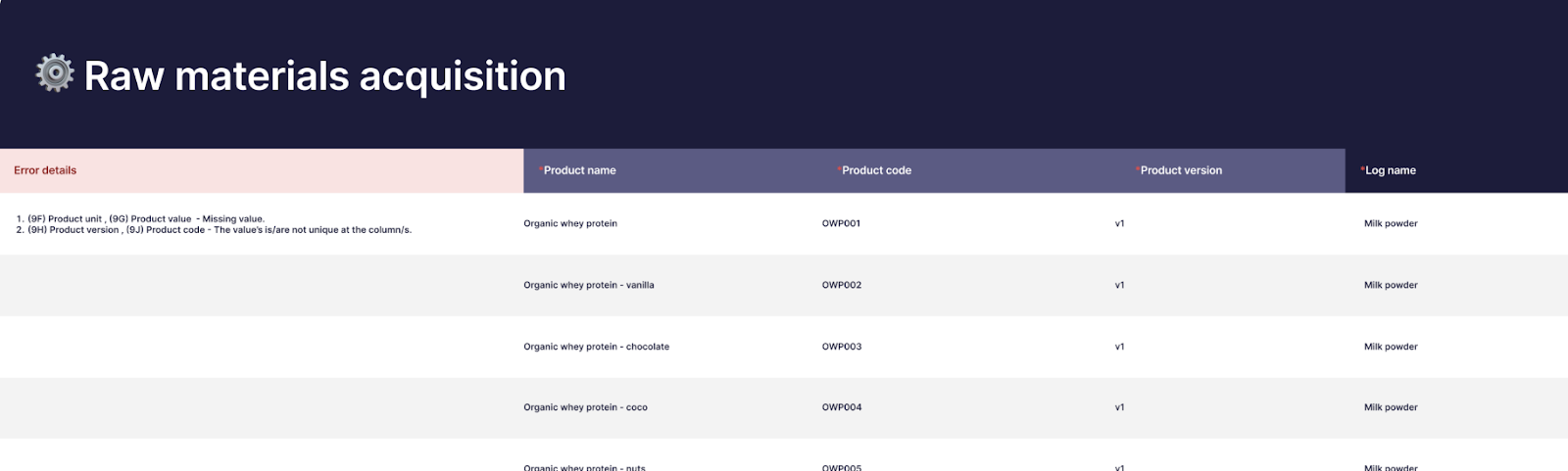Click the OWP002 product code cell
Image resolution: width=1568 pixels, height=471 pixels.
[842, 285]
